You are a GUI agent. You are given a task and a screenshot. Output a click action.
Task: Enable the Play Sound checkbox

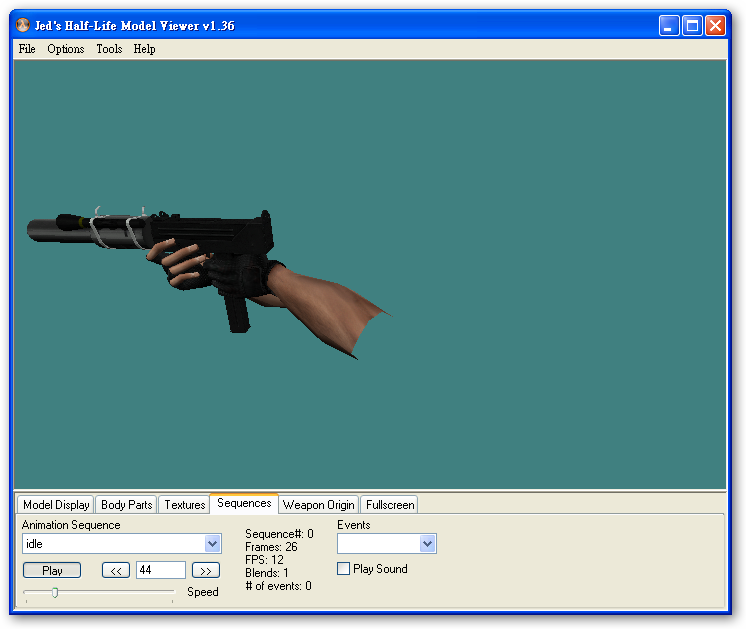tap(343, 569)
